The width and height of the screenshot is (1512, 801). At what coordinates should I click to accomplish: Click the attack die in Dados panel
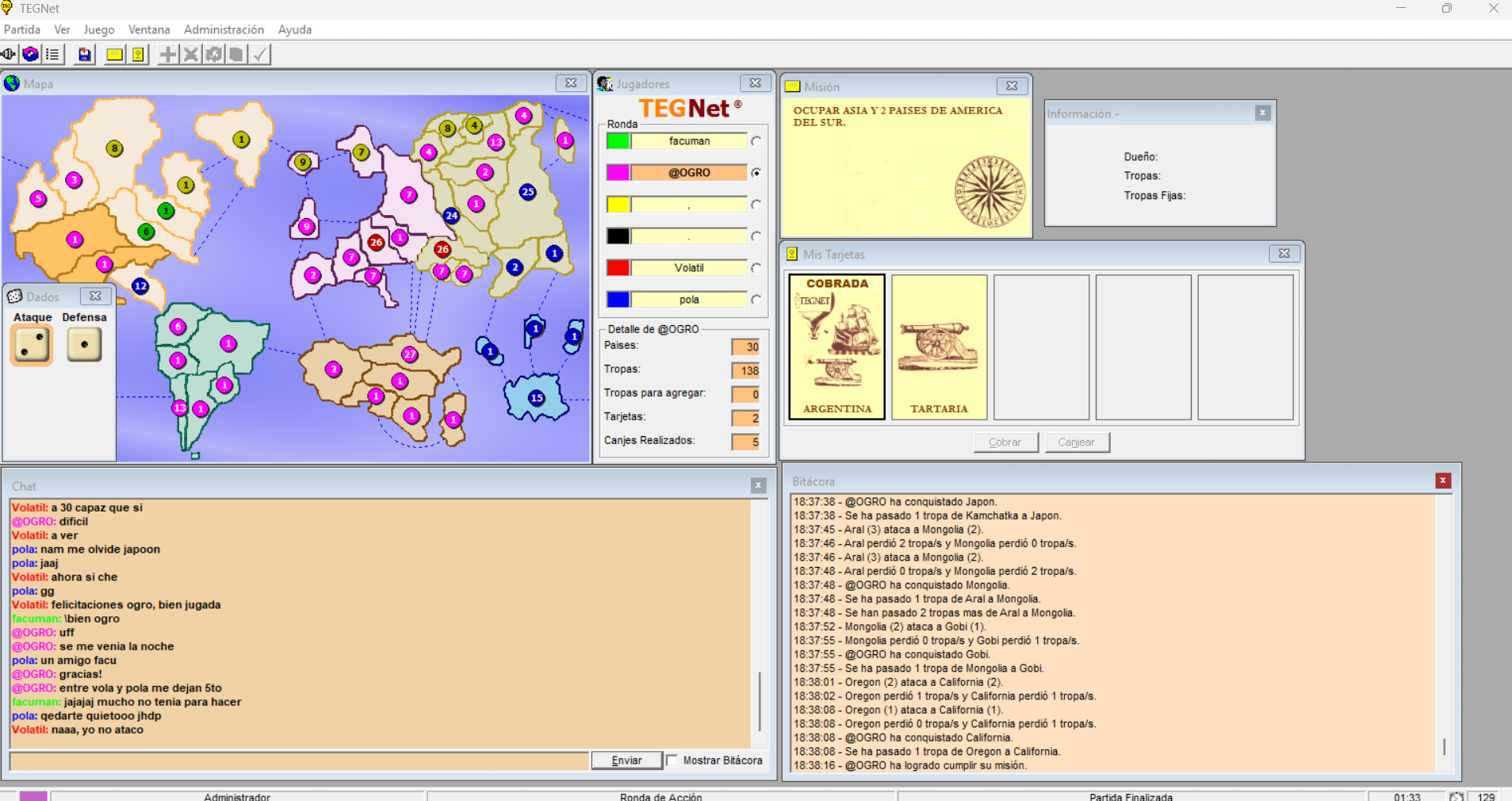[32, 345]
